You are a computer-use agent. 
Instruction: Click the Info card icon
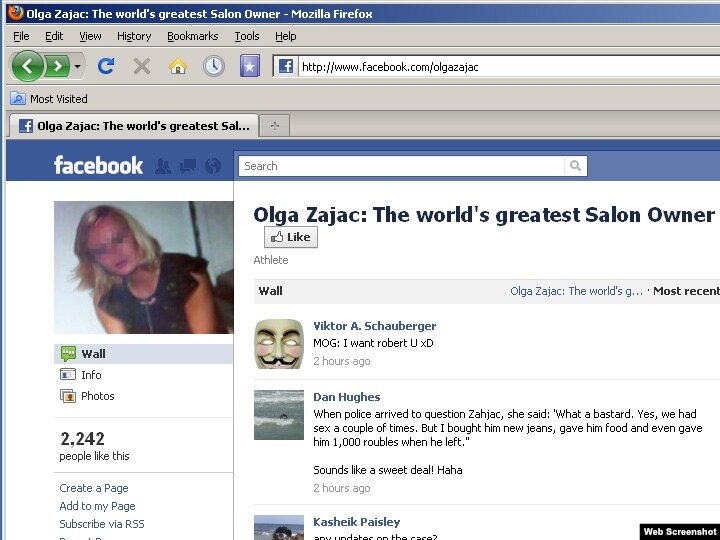pyautogui.click(x=68, y=375)
